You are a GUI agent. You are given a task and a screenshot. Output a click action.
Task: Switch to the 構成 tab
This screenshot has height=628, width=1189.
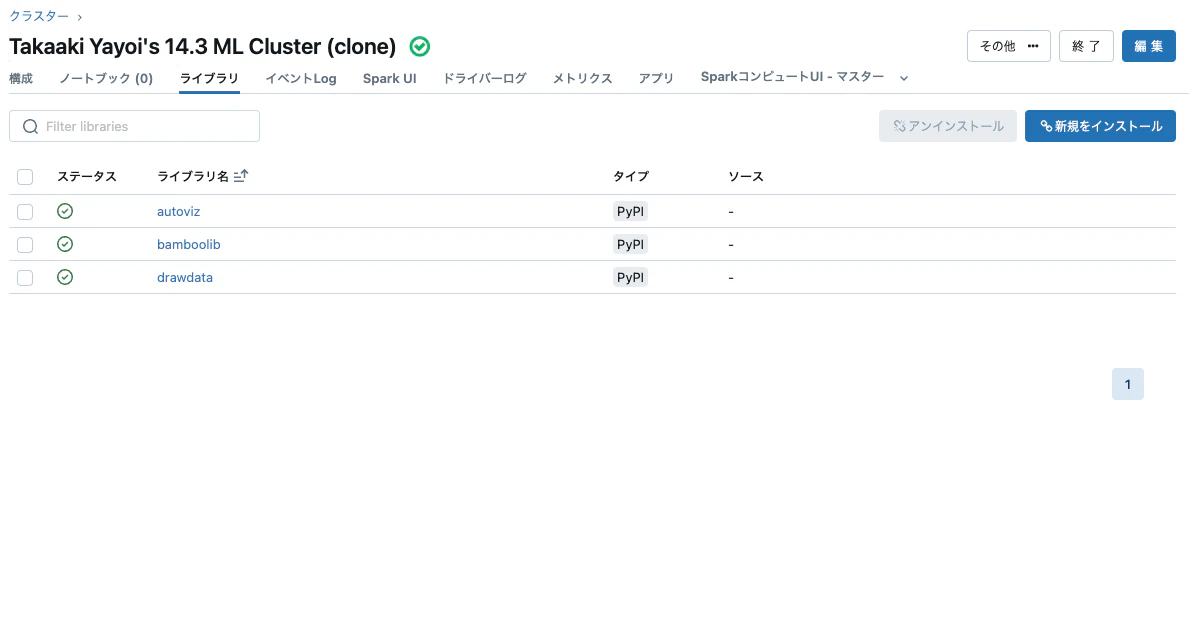pos(21,78)
